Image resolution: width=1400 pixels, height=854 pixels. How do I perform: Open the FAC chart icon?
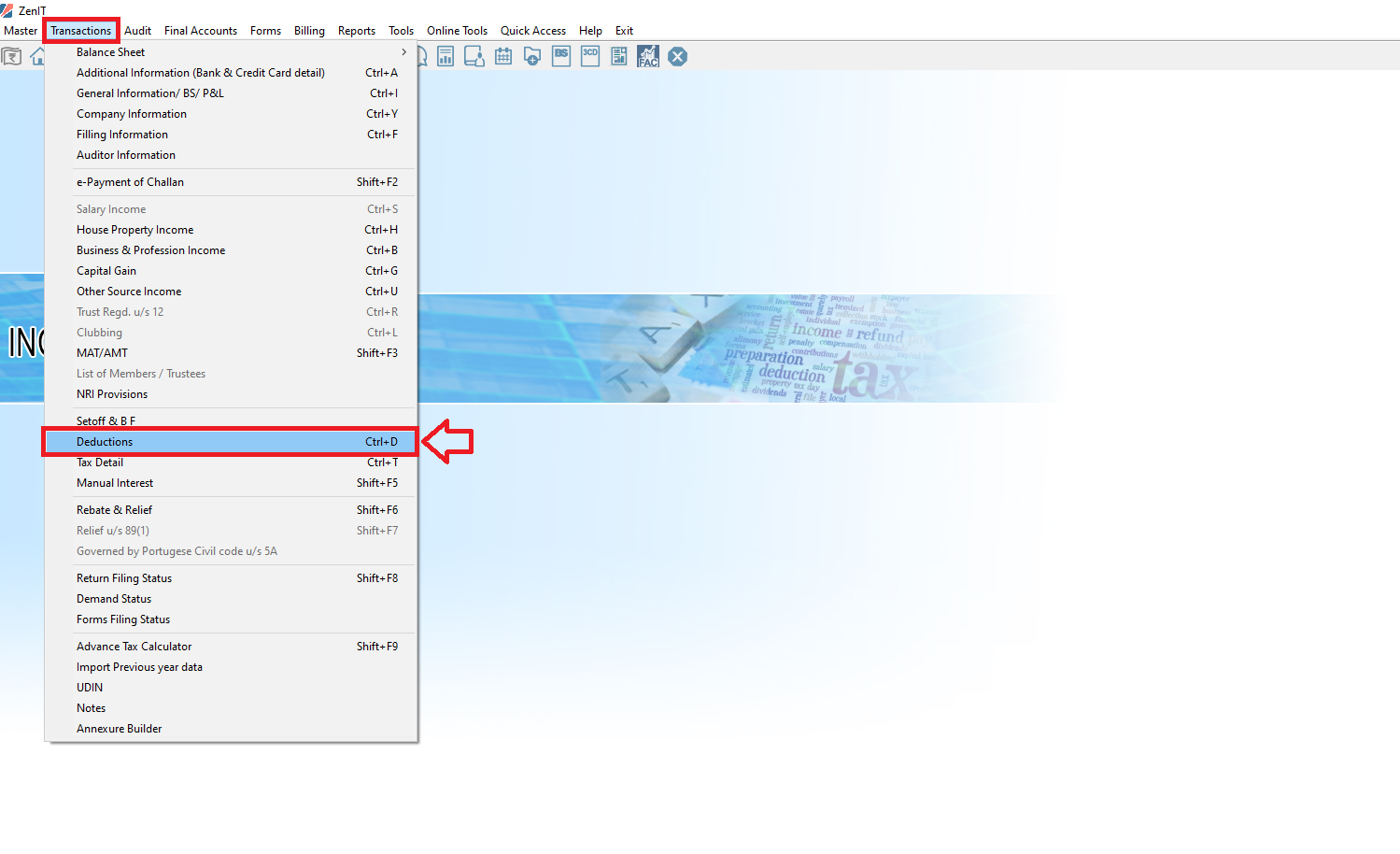click(648, 57)
